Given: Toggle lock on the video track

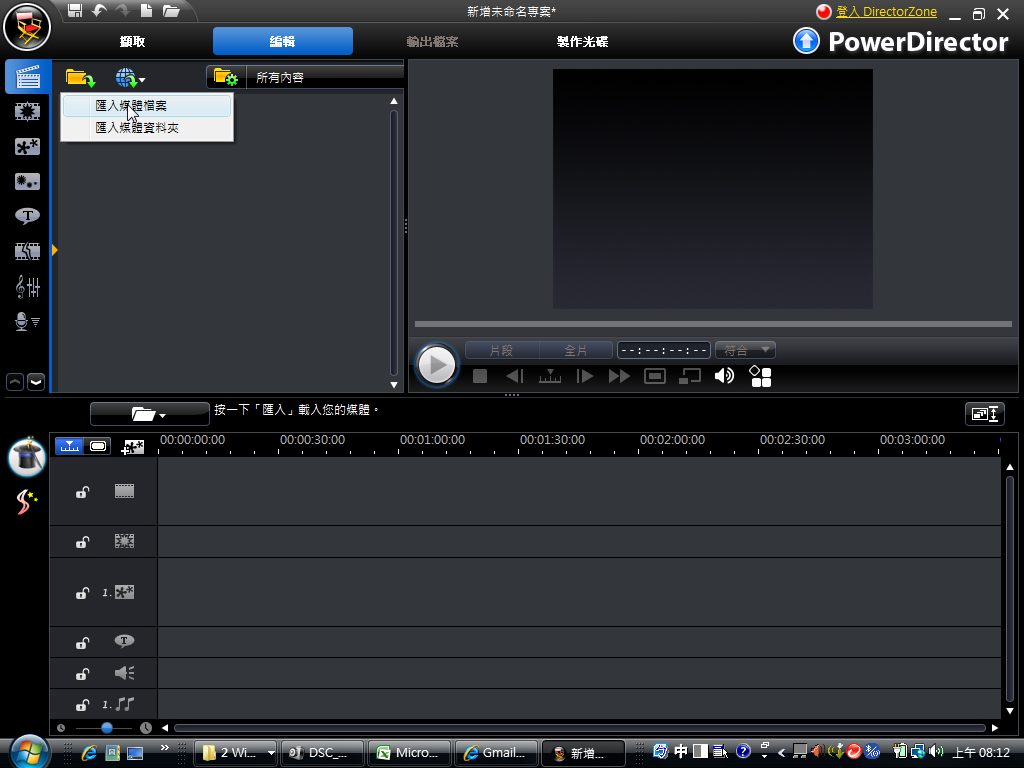Looking at the screenshot, I should [x=83, y=492].
